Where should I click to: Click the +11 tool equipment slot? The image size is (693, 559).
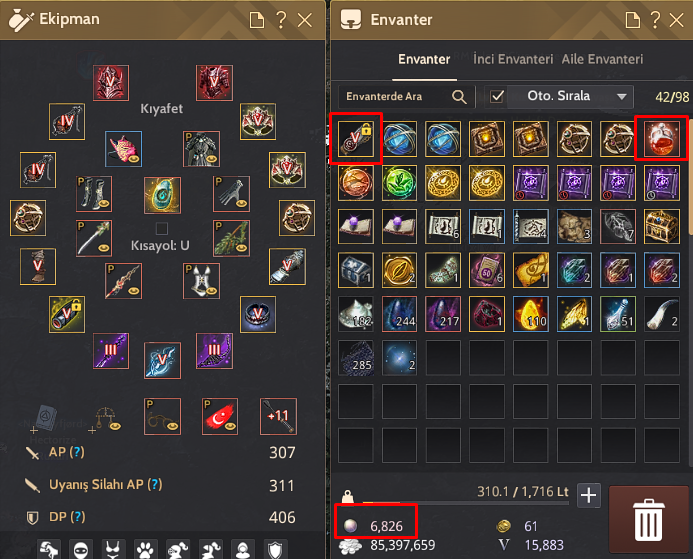tap(278, 416)
